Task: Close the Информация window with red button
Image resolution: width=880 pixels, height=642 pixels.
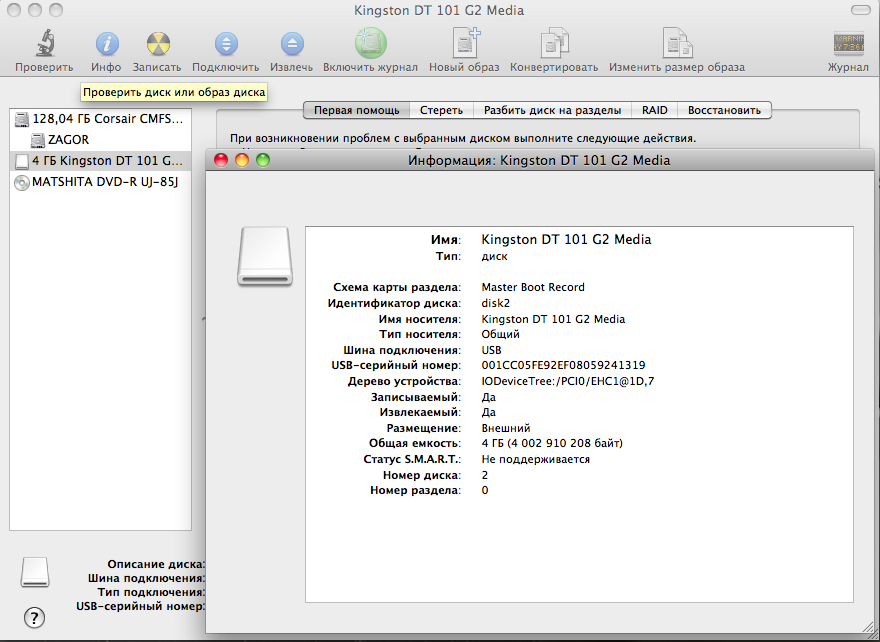Action: click(221, 160)
